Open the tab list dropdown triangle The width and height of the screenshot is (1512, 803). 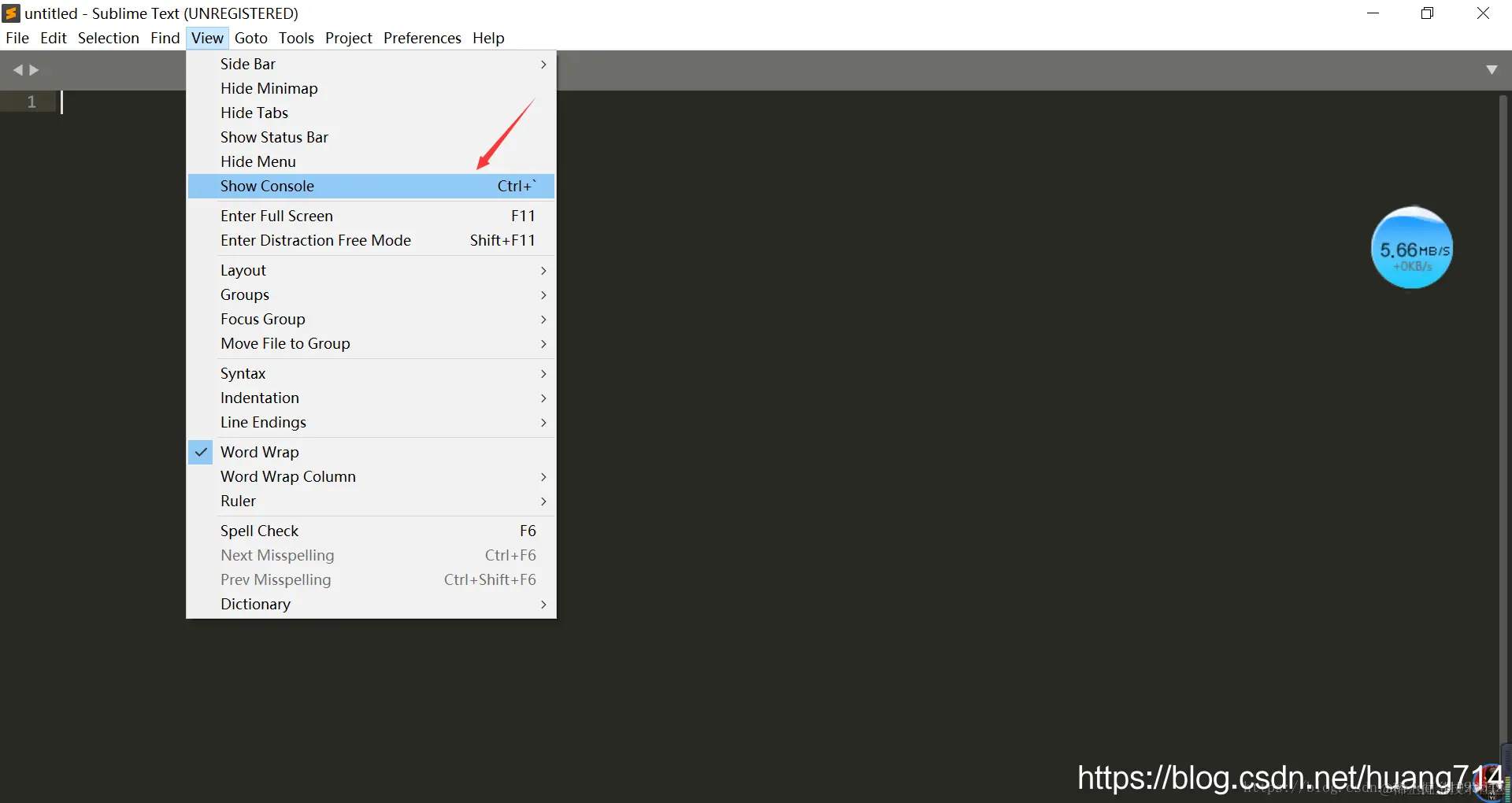point(1492,70)
